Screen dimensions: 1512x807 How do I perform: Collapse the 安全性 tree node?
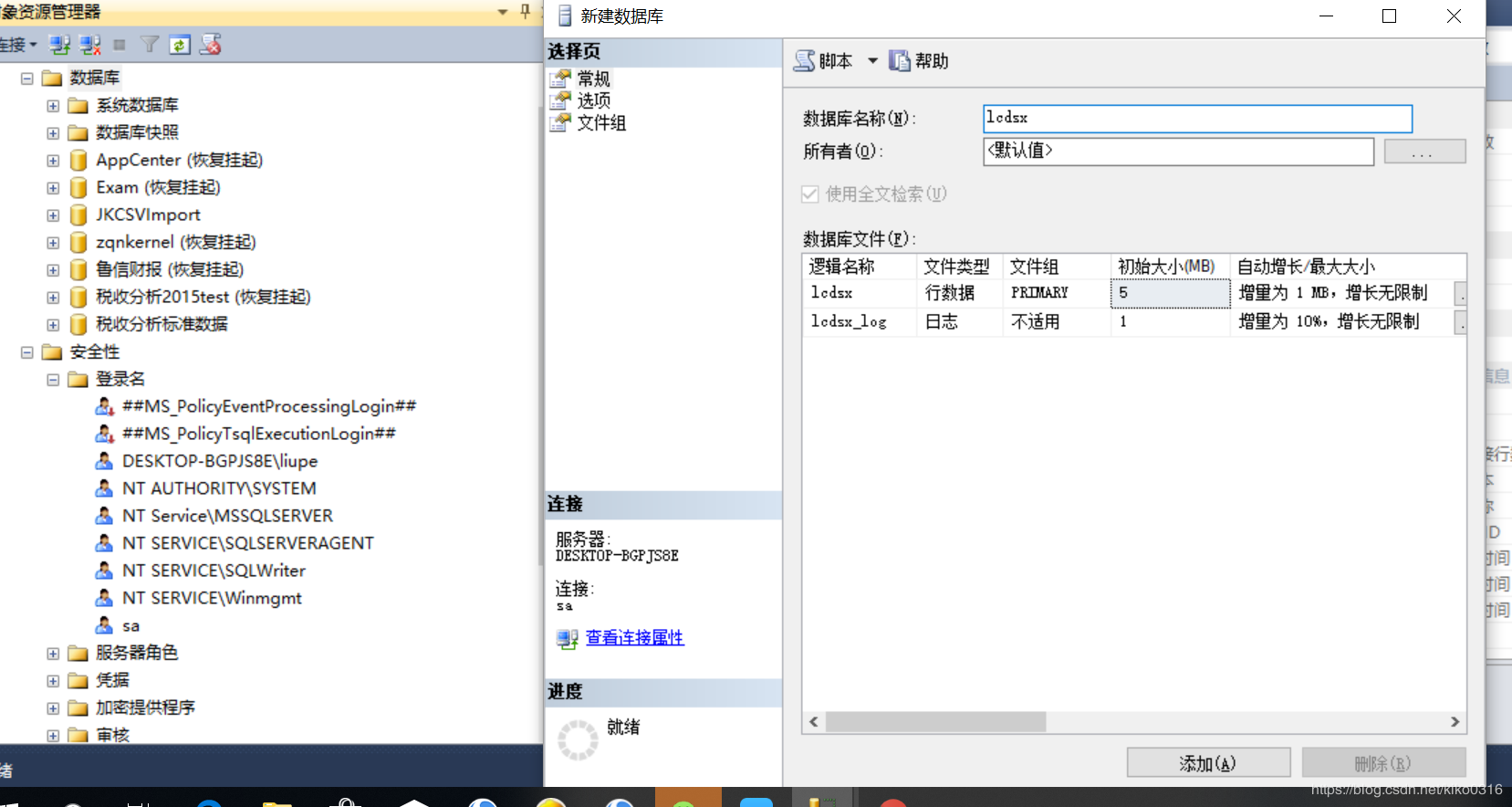pyautogui.click(x=27, y=352)
